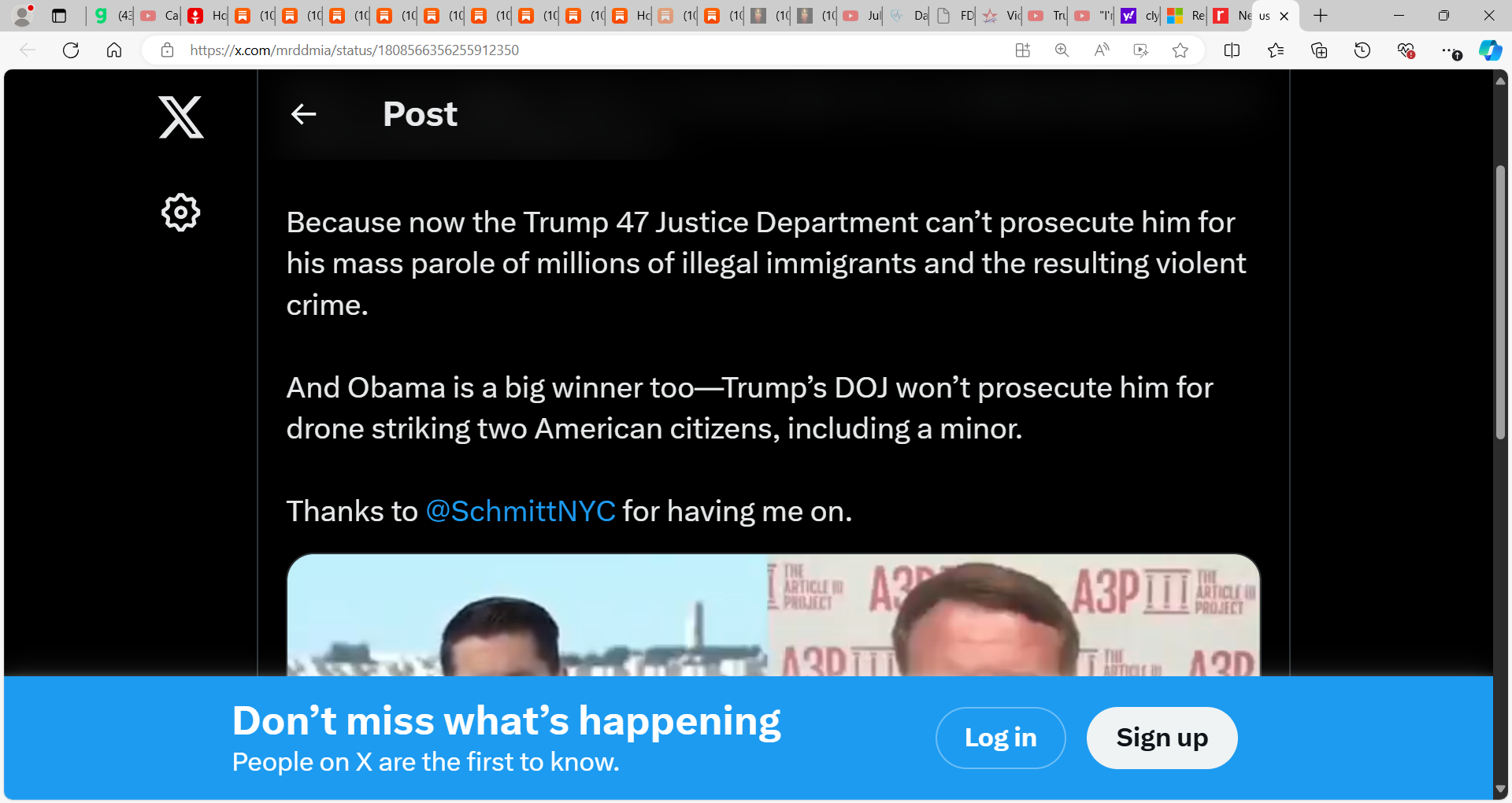Switch to the Yahoo browser tab
1512x803 pixels.
pyautogui.click(x=1140, y=16)
